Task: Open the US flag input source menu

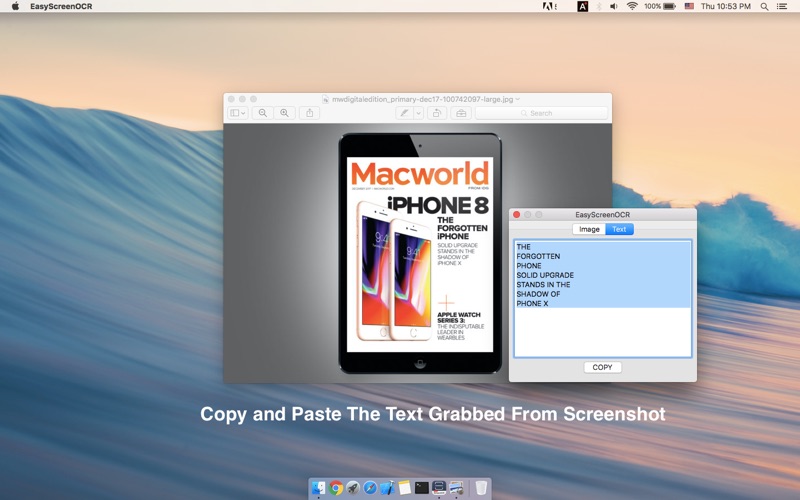Action: click(689, 6)
